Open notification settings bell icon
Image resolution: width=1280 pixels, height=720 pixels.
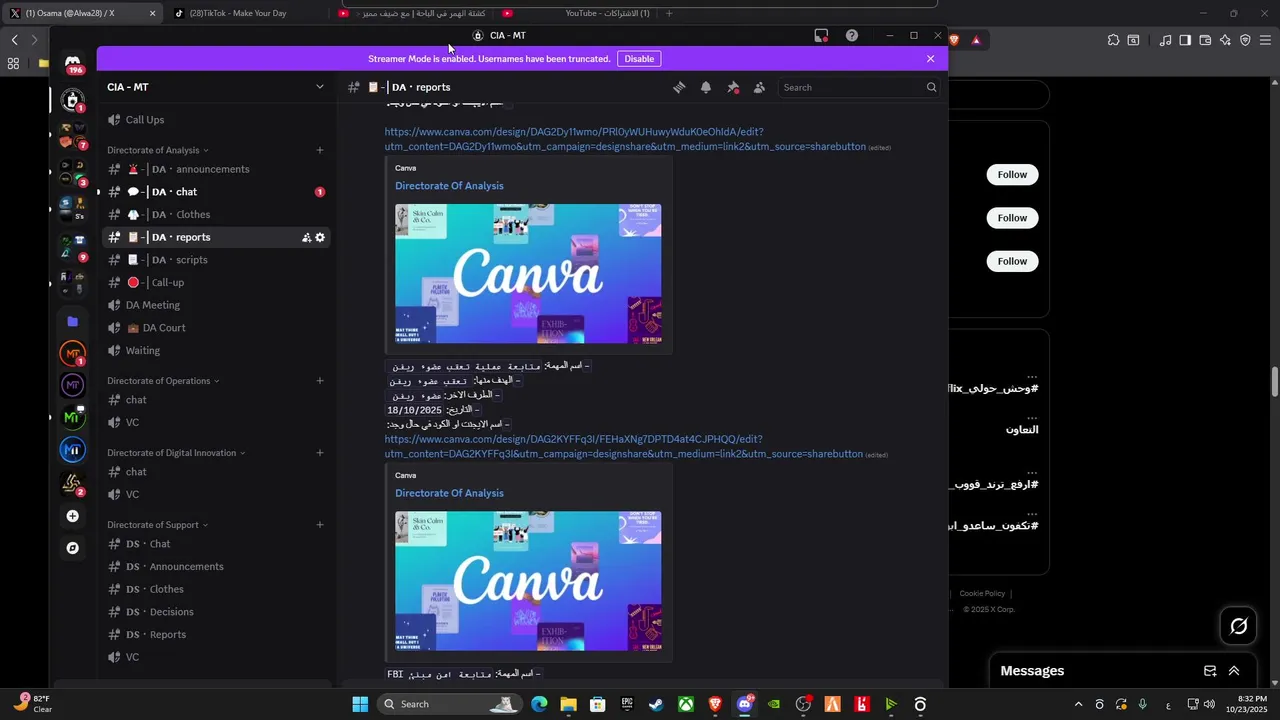(x=706, y=87)
